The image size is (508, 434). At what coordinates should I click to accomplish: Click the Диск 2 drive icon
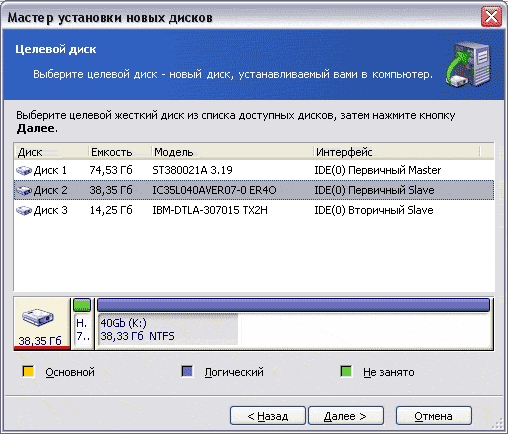click(24, 191)
